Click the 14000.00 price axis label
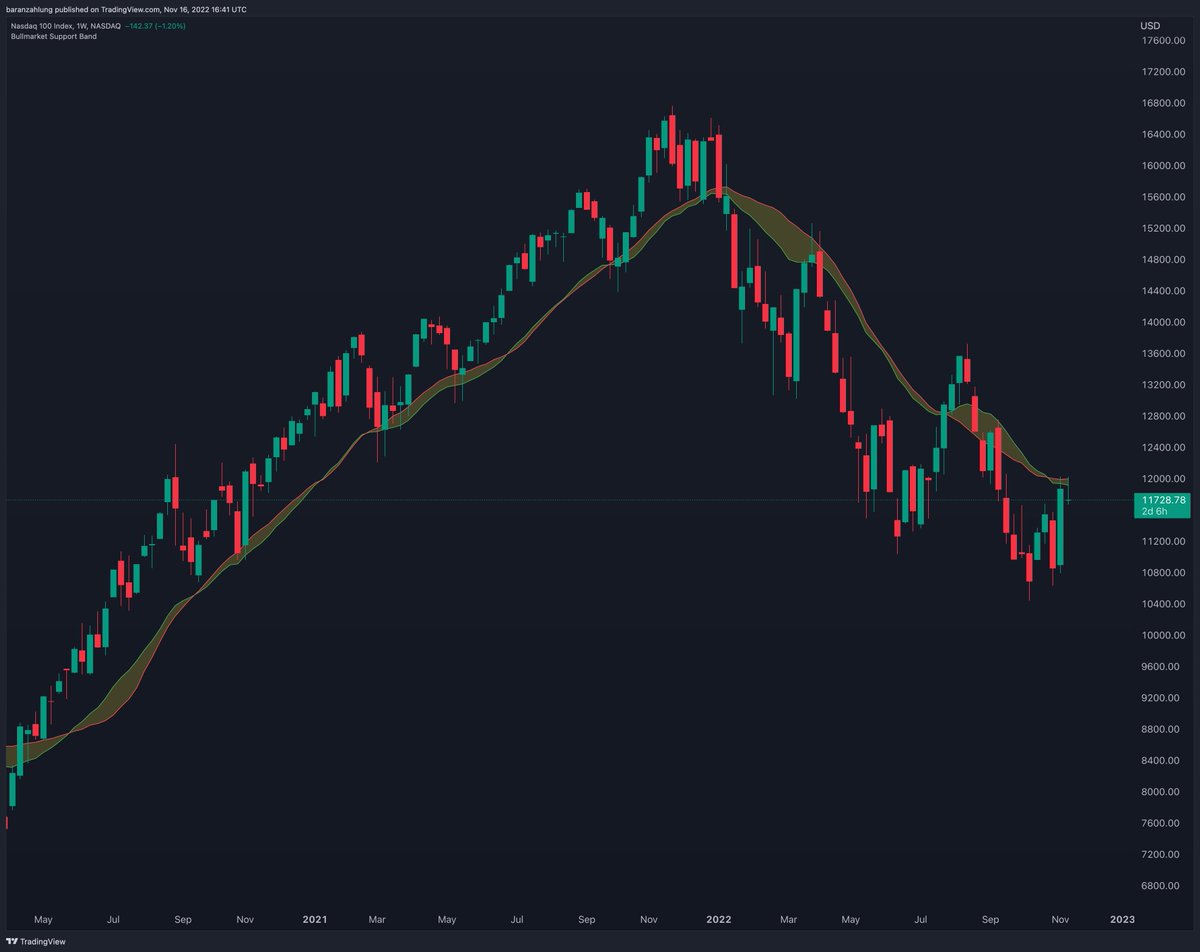This screenshot has width=1200, height=952. pos(1165,323)
